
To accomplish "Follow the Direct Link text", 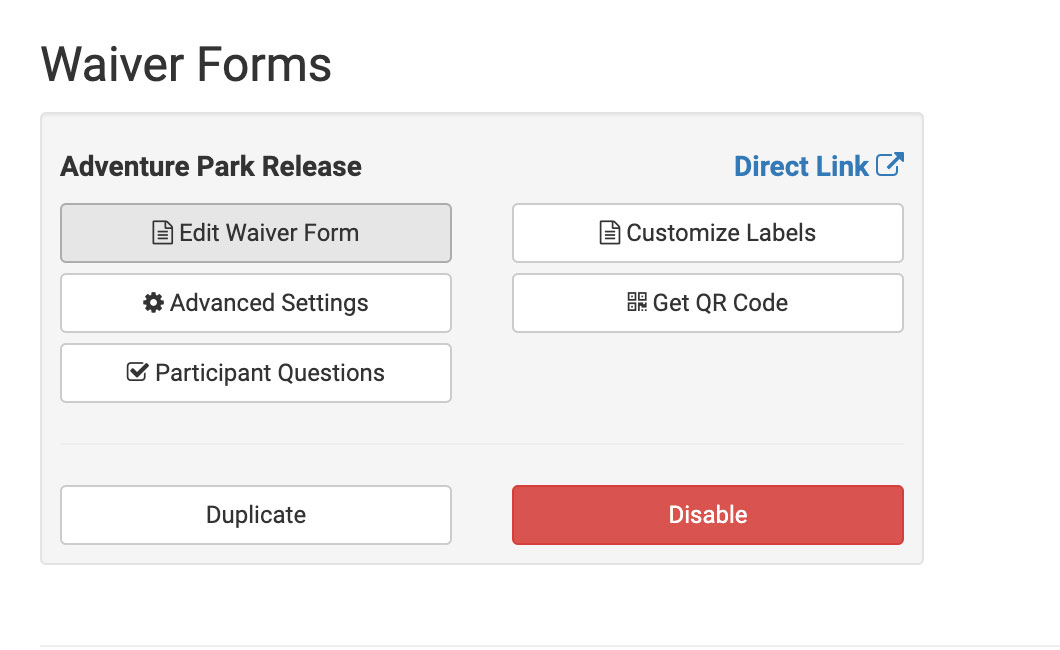I will pos(801,166).
